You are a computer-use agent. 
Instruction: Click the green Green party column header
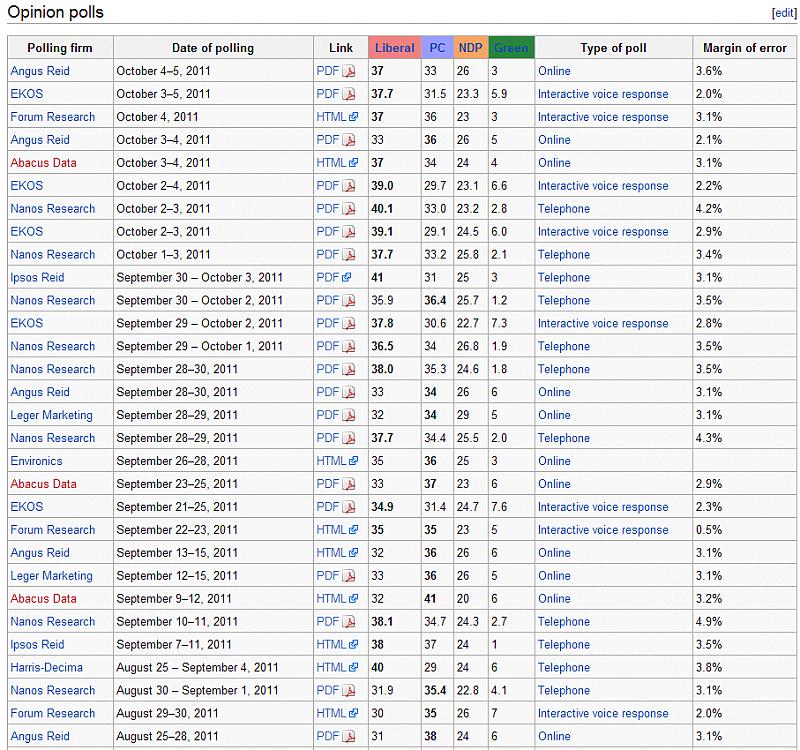click(511, 48)
